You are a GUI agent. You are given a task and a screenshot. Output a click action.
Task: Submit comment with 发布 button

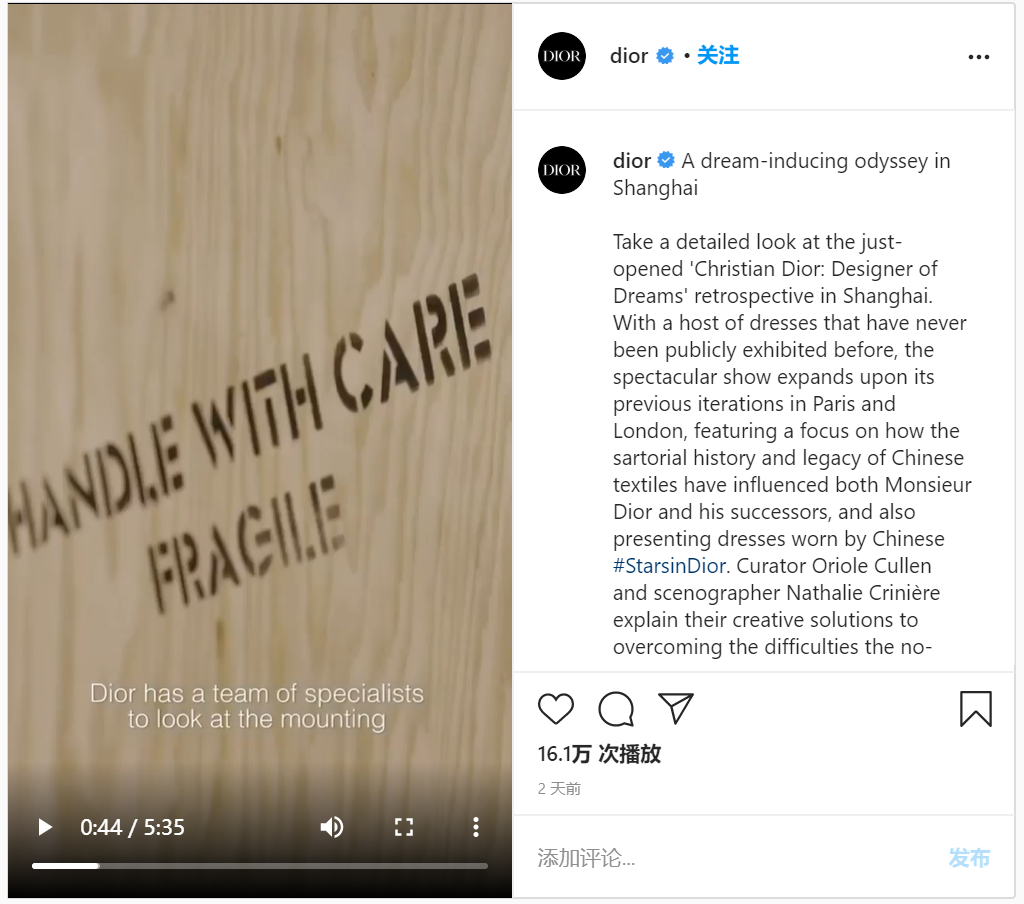pyautogui.click(x=969, y=858)
